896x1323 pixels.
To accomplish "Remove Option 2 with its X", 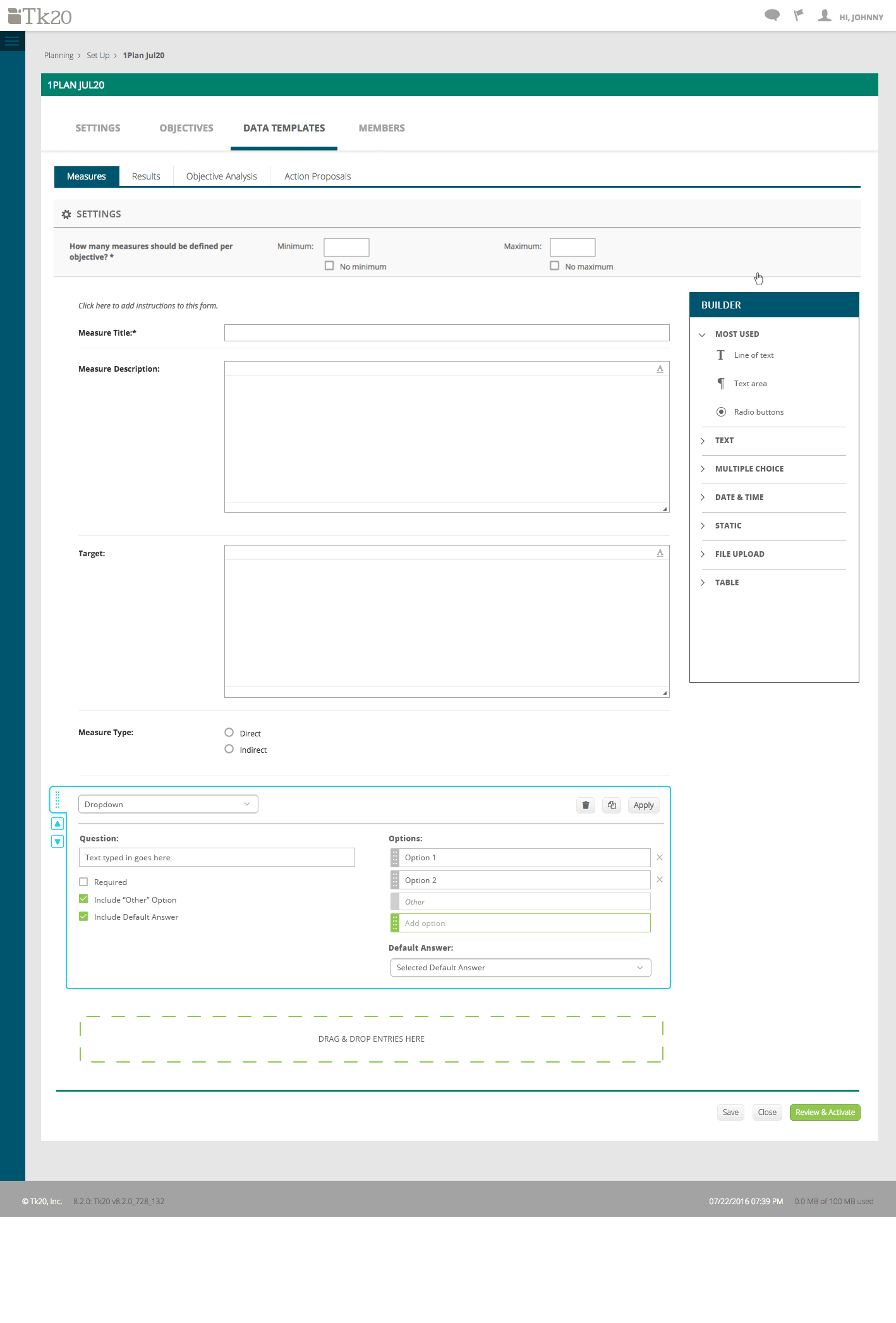I will point(660,880).
